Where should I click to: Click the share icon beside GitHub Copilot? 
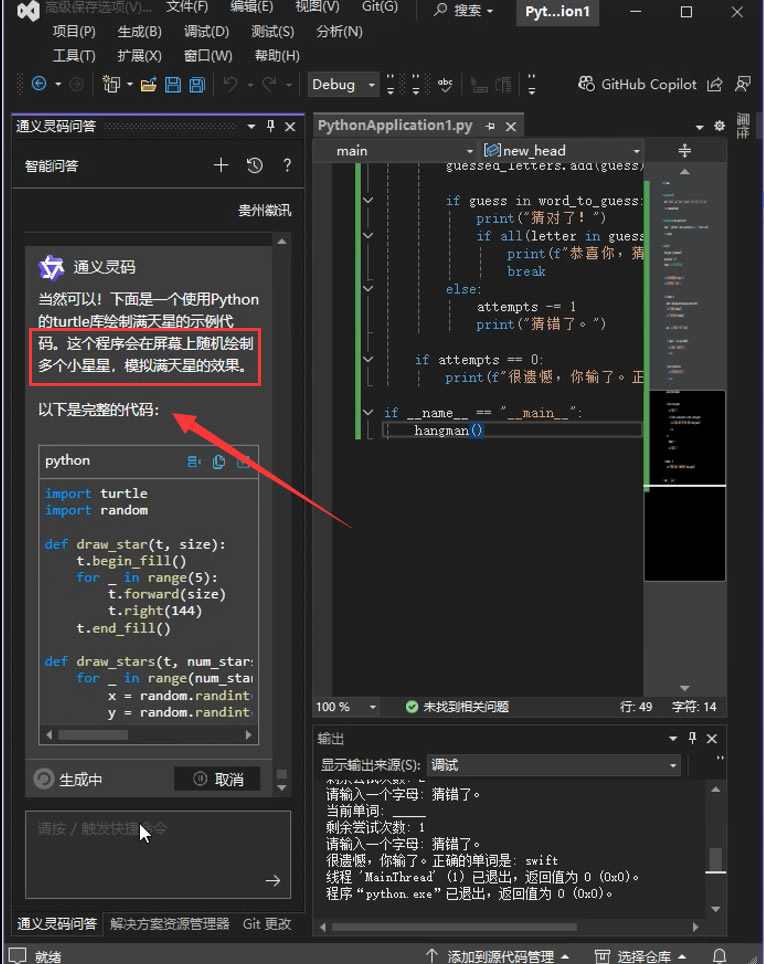pyautogui.click(x=714, y=84)
